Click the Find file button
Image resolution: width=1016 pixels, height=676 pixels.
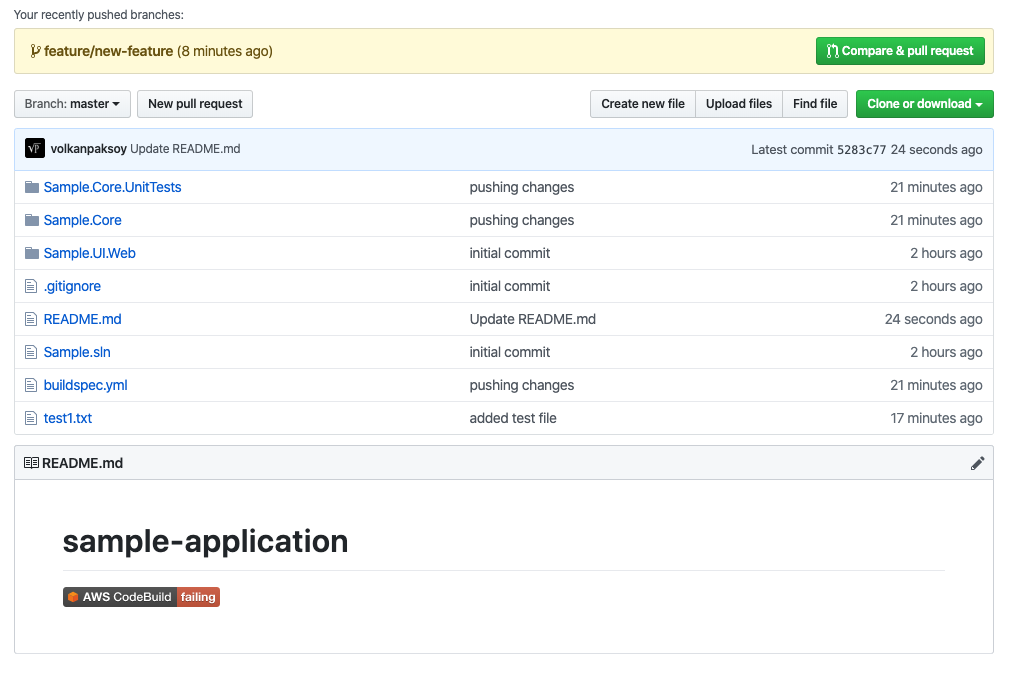[x=815, y=104]
